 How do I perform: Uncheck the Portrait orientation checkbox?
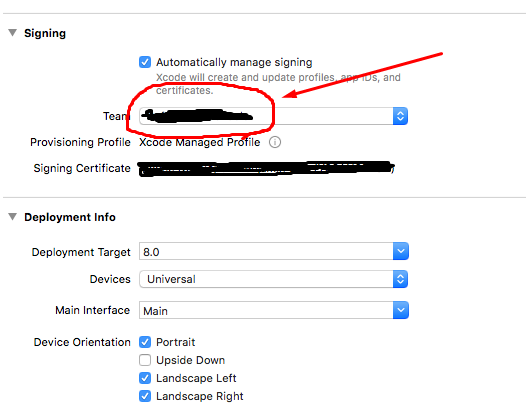(145, 342)
